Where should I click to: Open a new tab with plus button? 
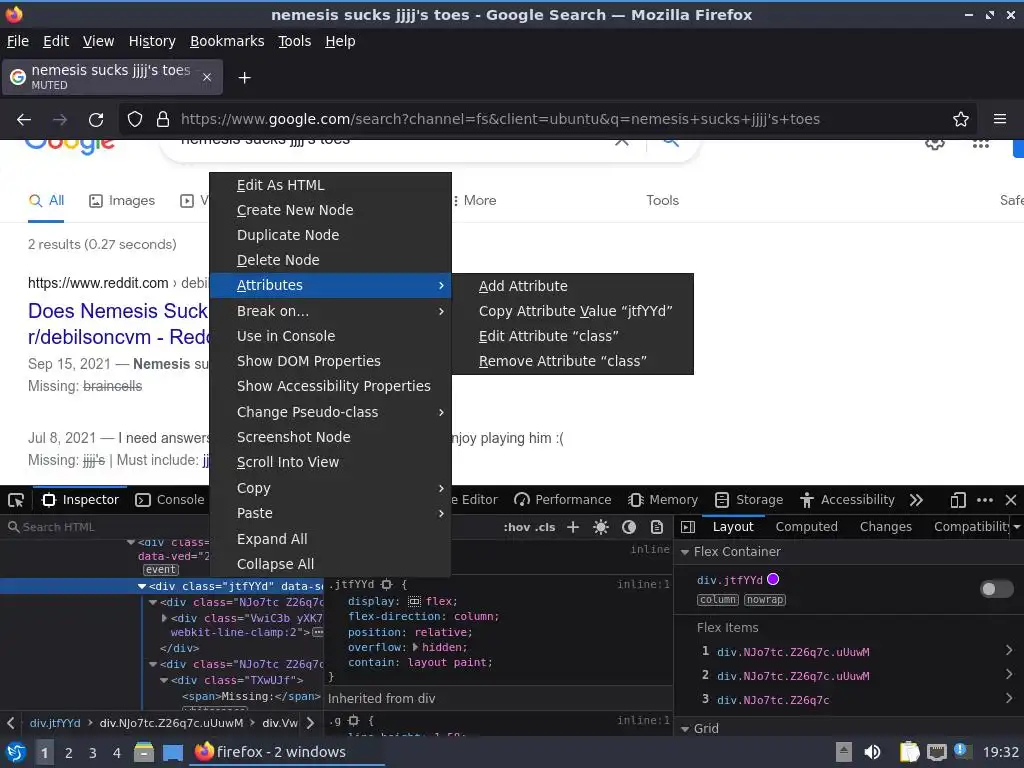click(244, 78)
